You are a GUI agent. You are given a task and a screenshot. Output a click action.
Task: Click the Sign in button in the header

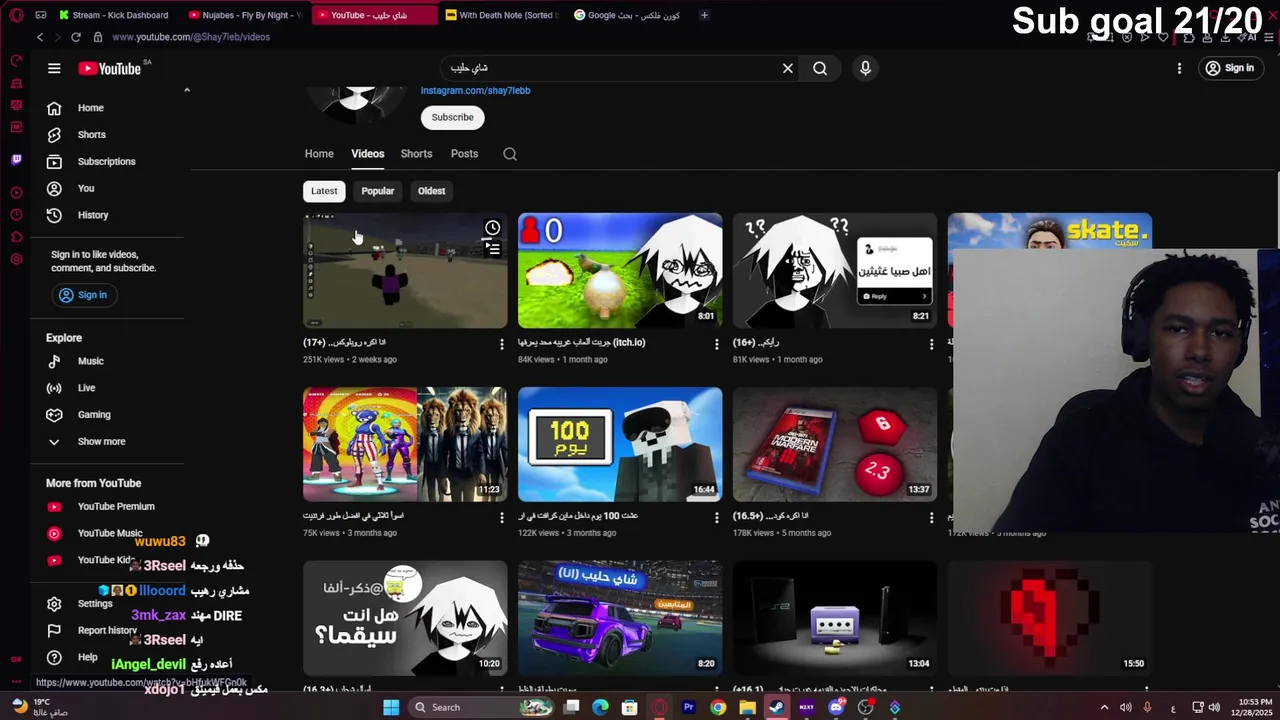pos(1229,68)
